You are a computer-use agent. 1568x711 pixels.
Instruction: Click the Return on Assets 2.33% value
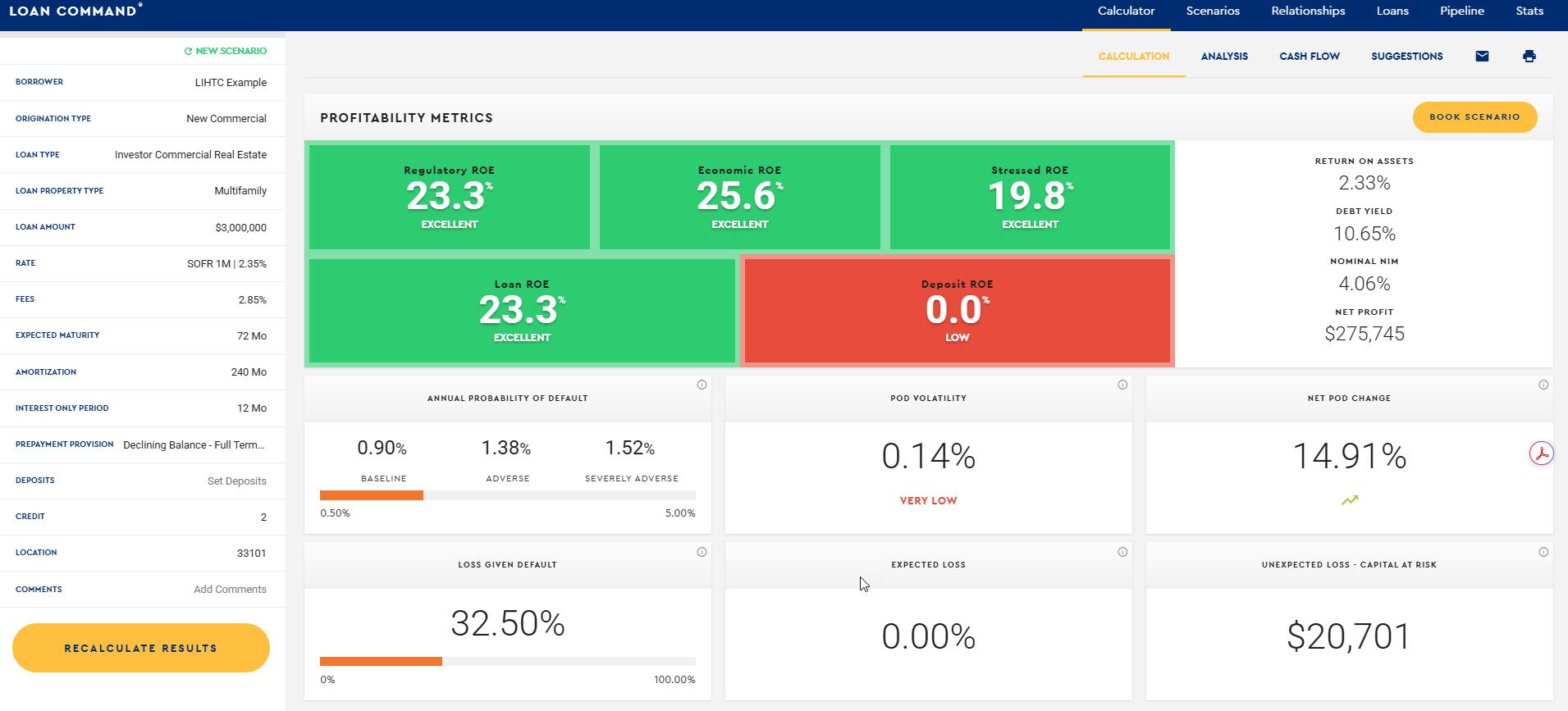pyautogui.click(x=1364, y=183)
